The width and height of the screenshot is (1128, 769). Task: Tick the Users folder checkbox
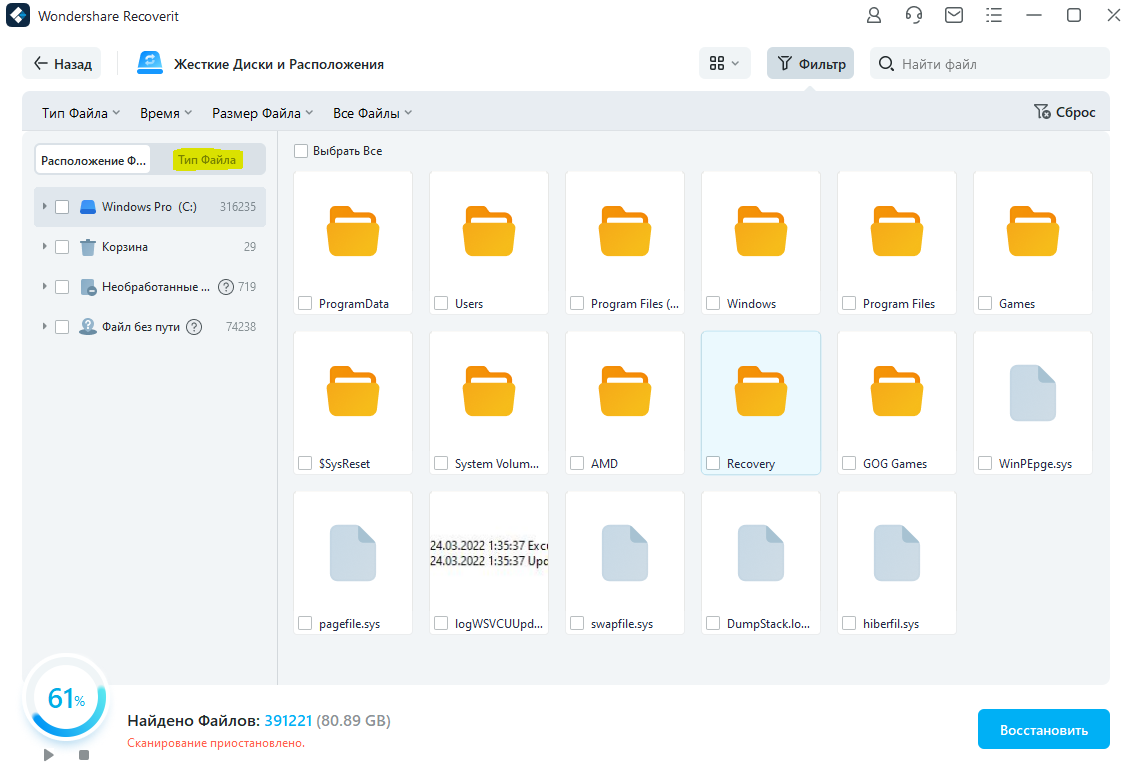(441, 304)
